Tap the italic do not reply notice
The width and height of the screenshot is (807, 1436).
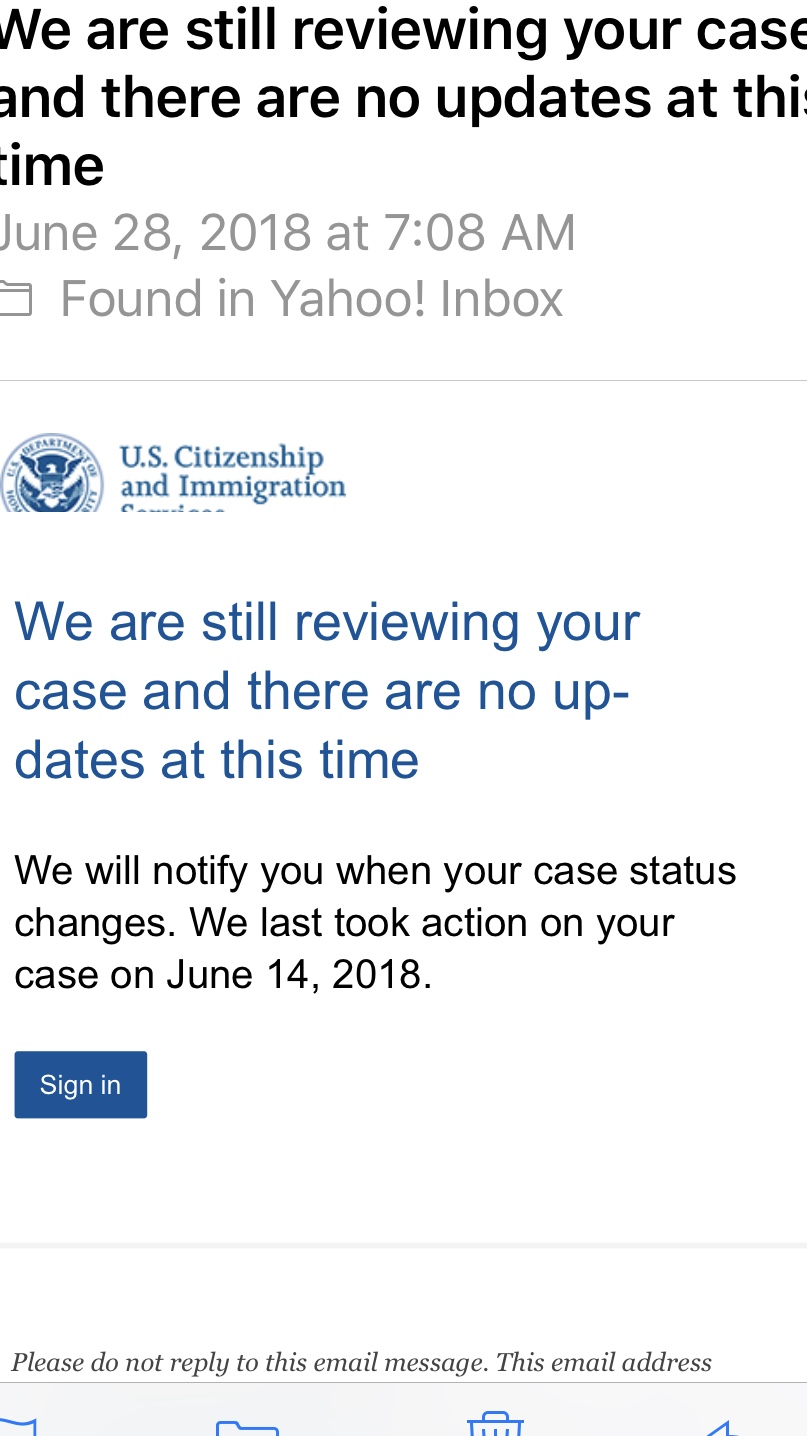[x=361, y=1362]
